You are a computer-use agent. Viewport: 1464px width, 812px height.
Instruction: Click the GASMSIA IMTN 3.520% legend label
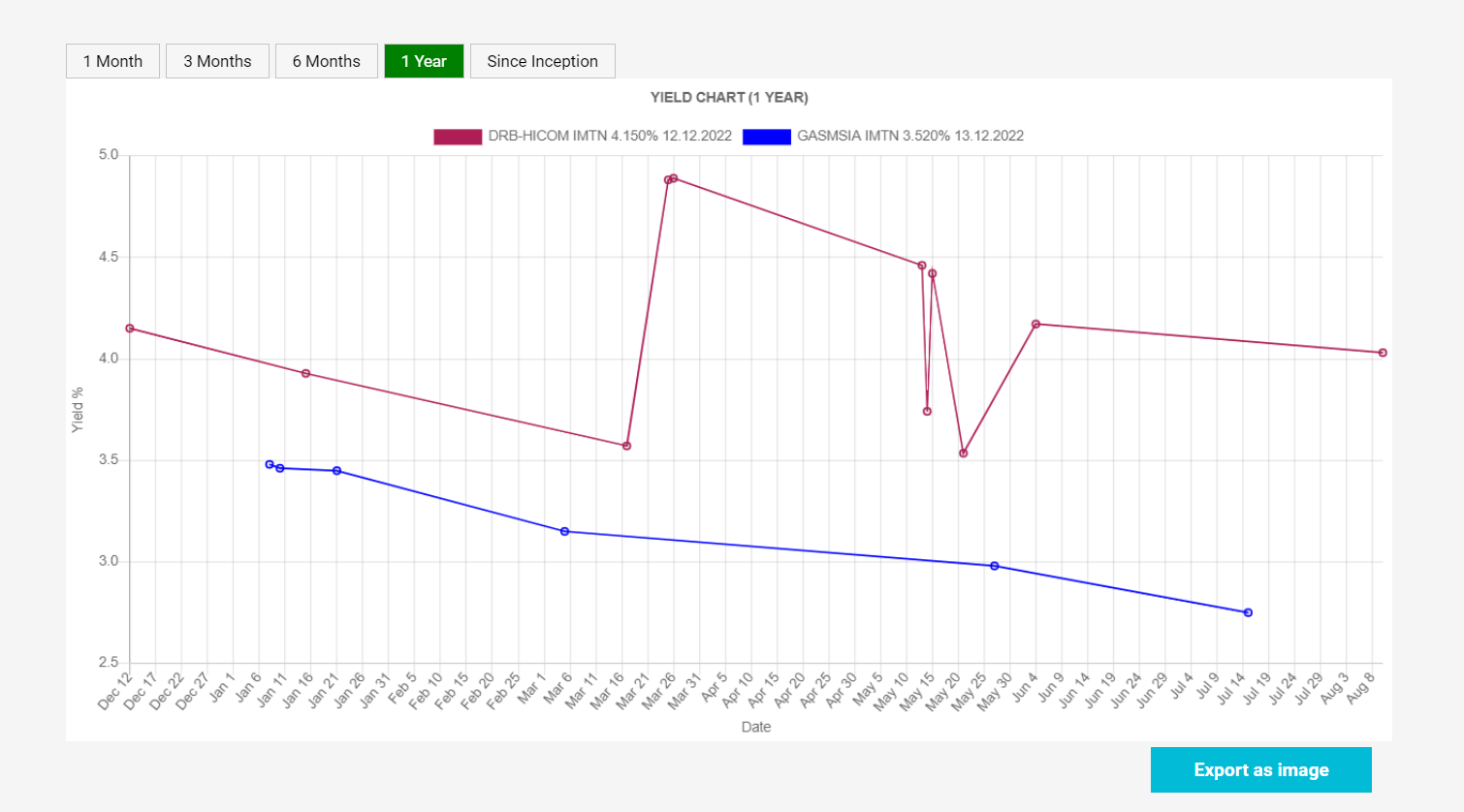point(910,136)
